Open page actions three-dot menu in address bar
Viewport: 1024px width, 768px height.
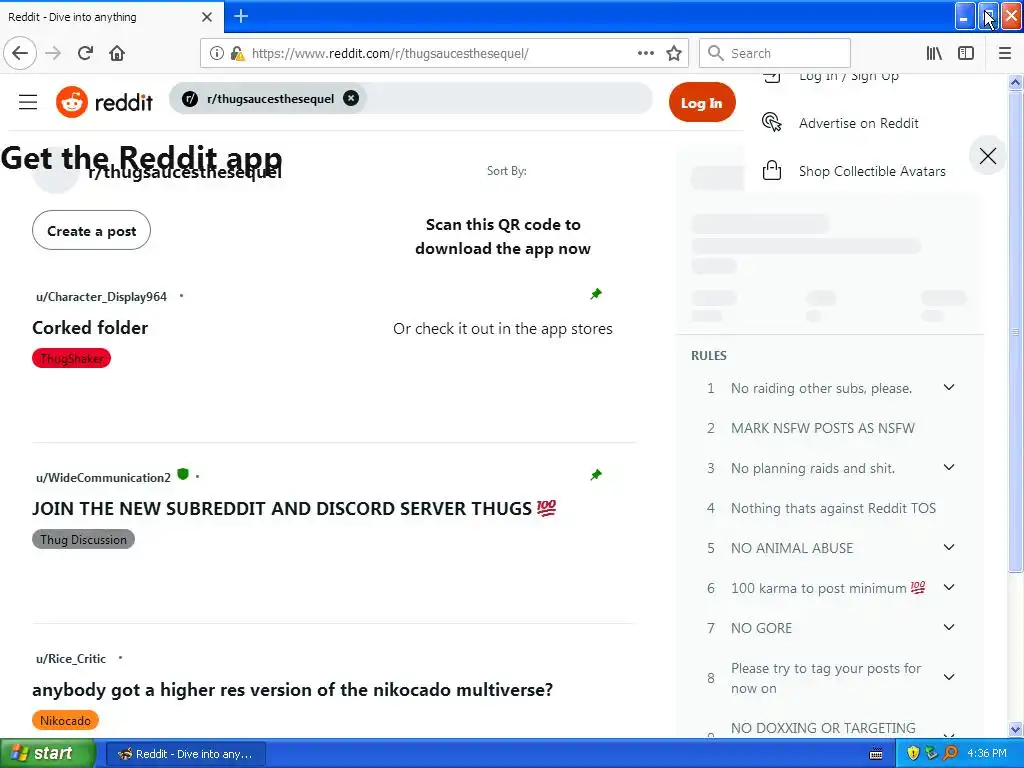[645, 53]
